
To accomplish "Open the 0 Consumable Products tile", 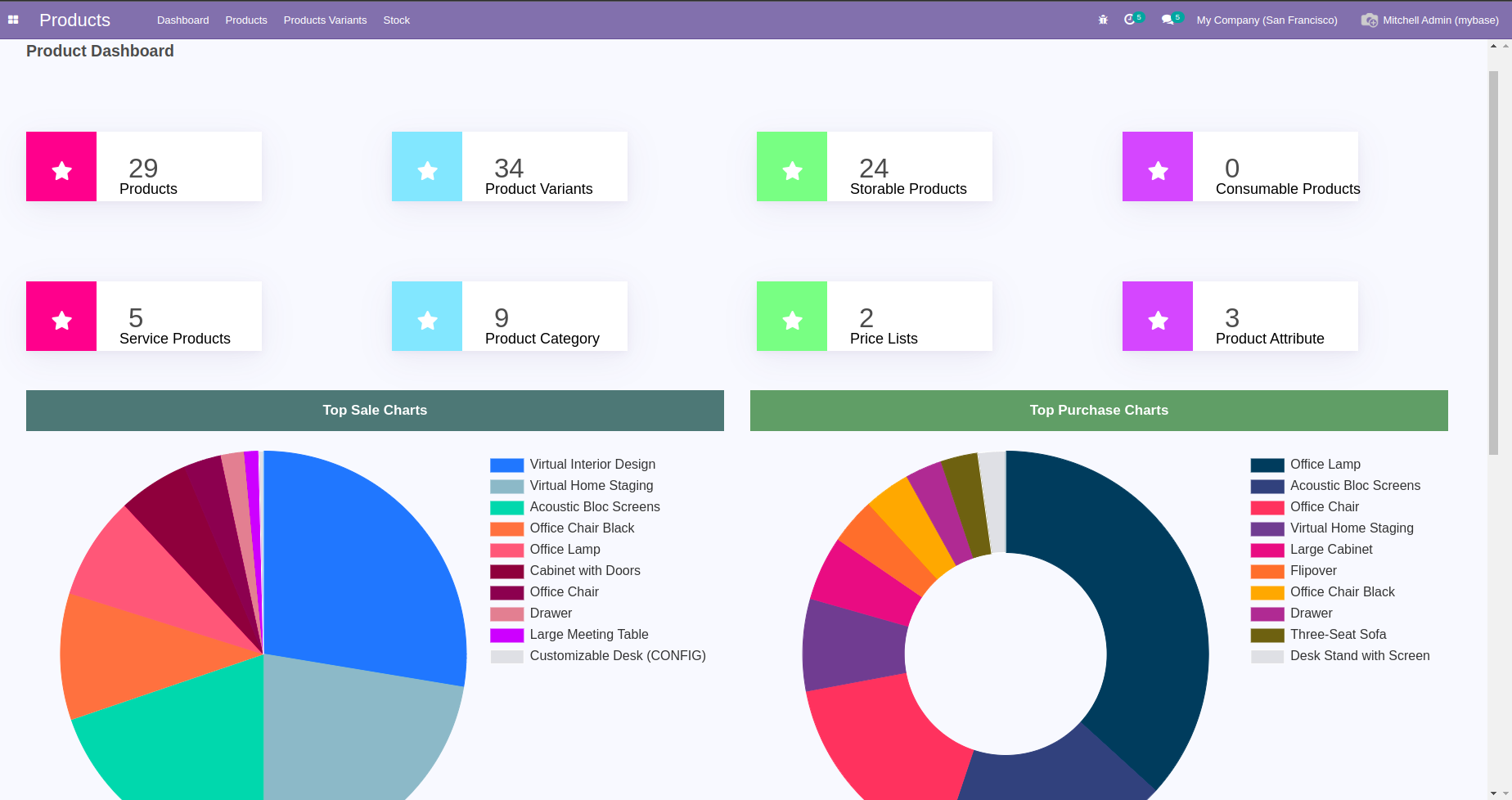I will point(1240,166).
